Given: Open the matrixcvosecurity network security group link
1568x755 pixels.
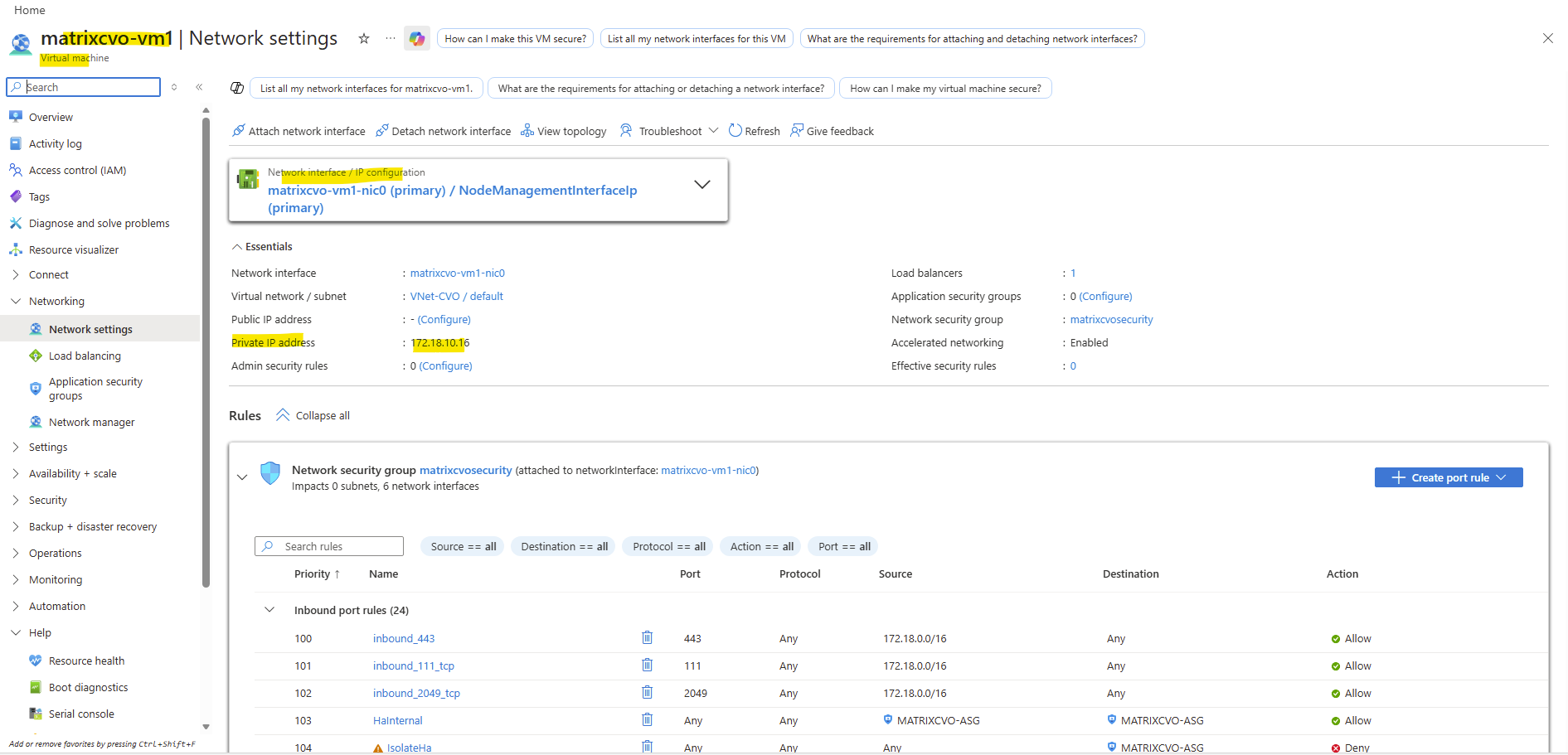Looking at the screenshot, I should tap(1111, 319).
